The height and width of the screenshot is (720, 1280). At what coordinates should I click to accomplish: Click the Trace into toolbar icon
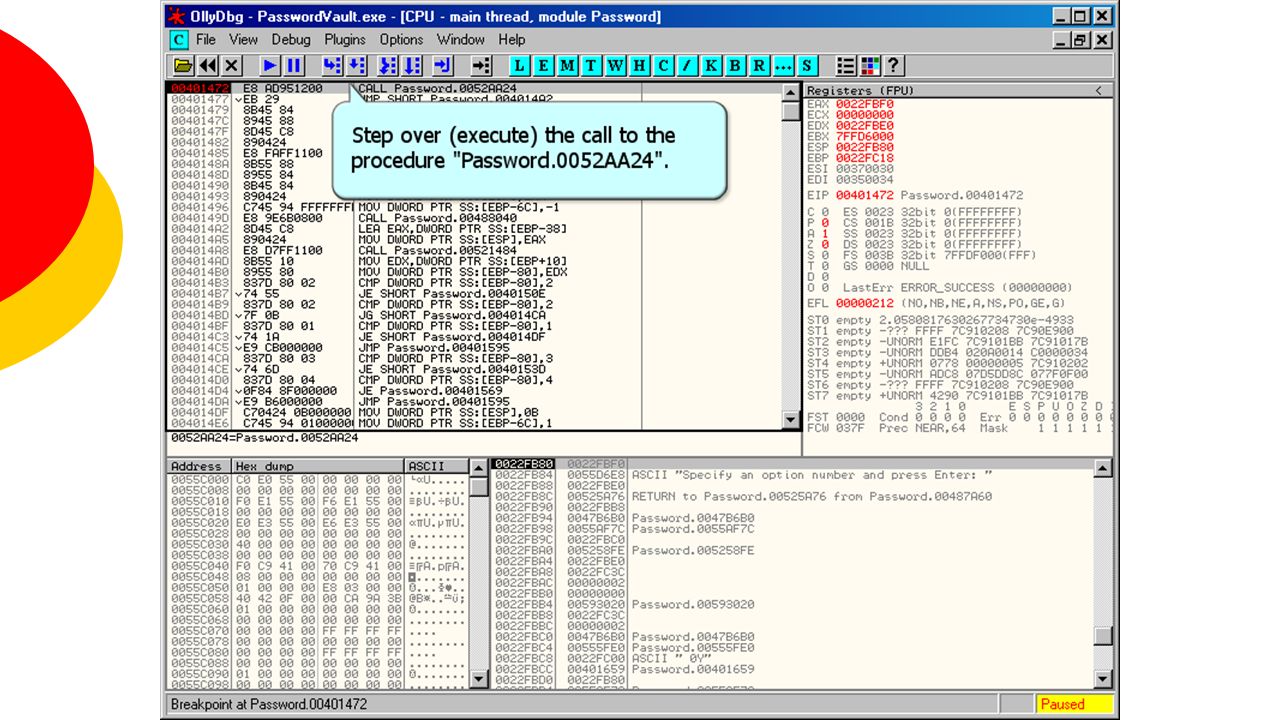click(388, 66)
